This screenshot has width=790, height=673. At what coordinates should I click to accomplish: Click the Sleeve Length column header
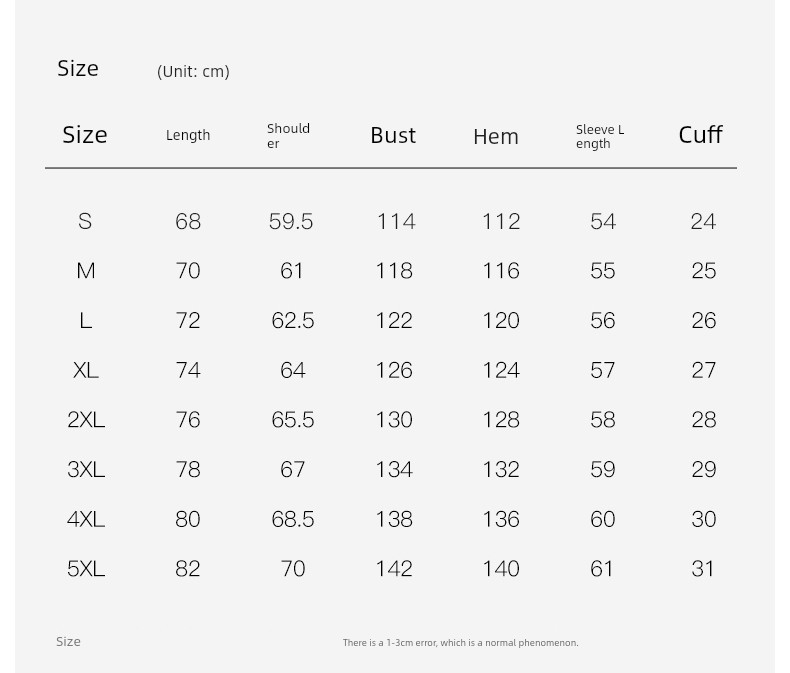click(x=600, y=137)
